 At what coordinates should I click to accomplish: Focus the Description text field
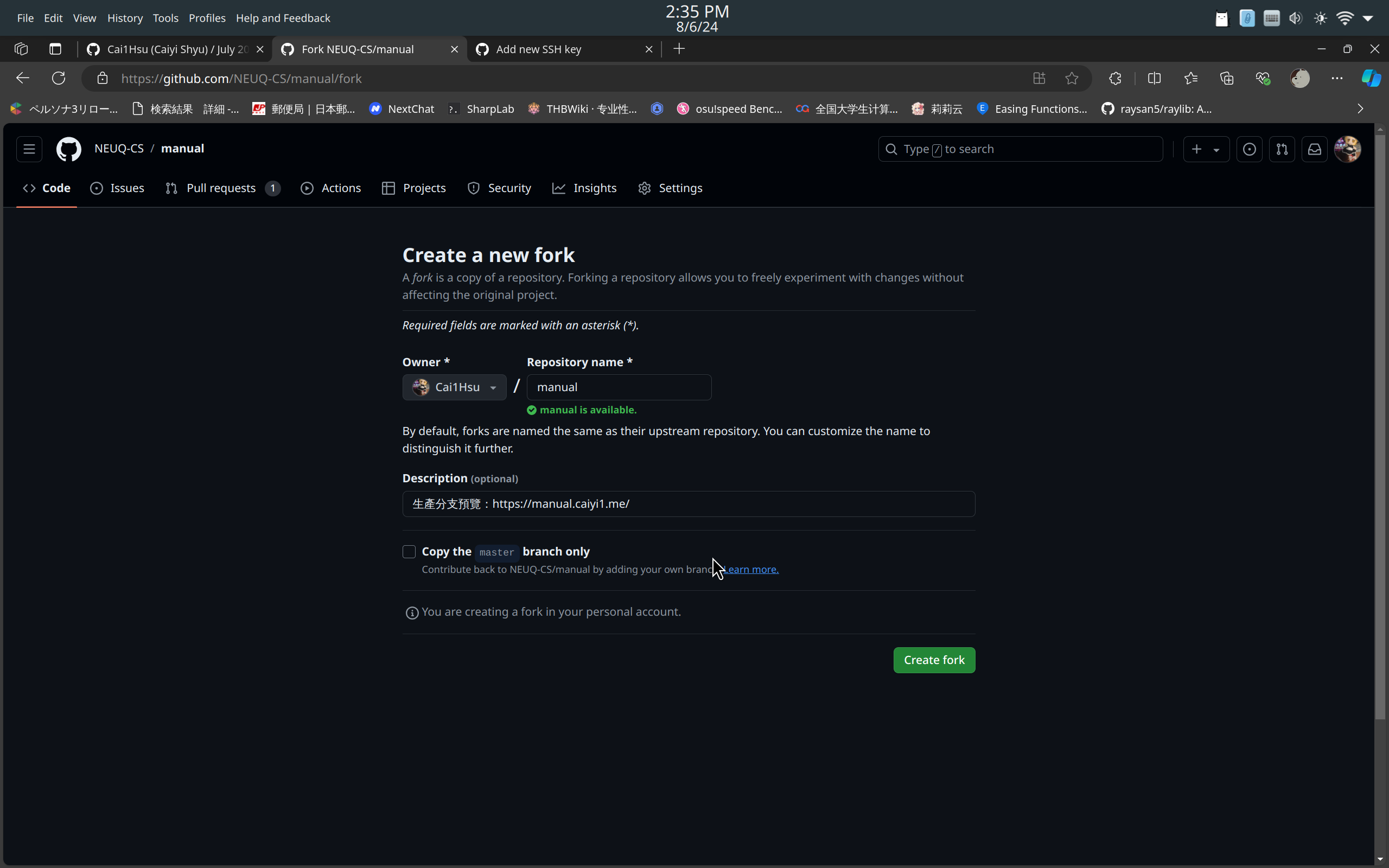(x=688, y=504)
